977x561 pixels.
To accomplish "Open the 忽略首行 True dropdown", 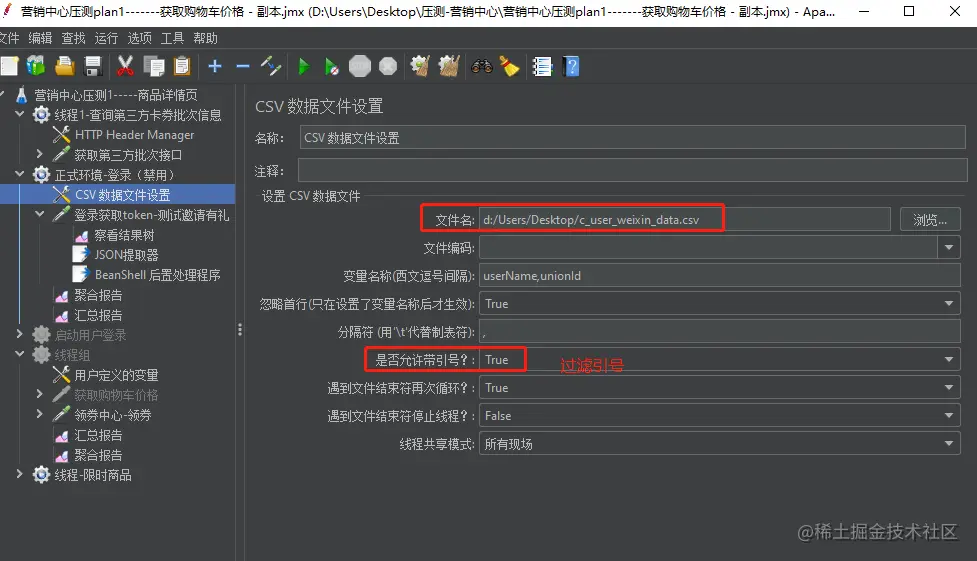I will 720,304.
